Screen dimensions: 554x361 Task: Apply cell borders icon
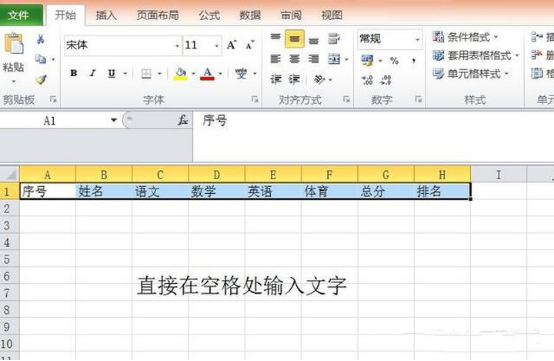[x=146, y=73]
